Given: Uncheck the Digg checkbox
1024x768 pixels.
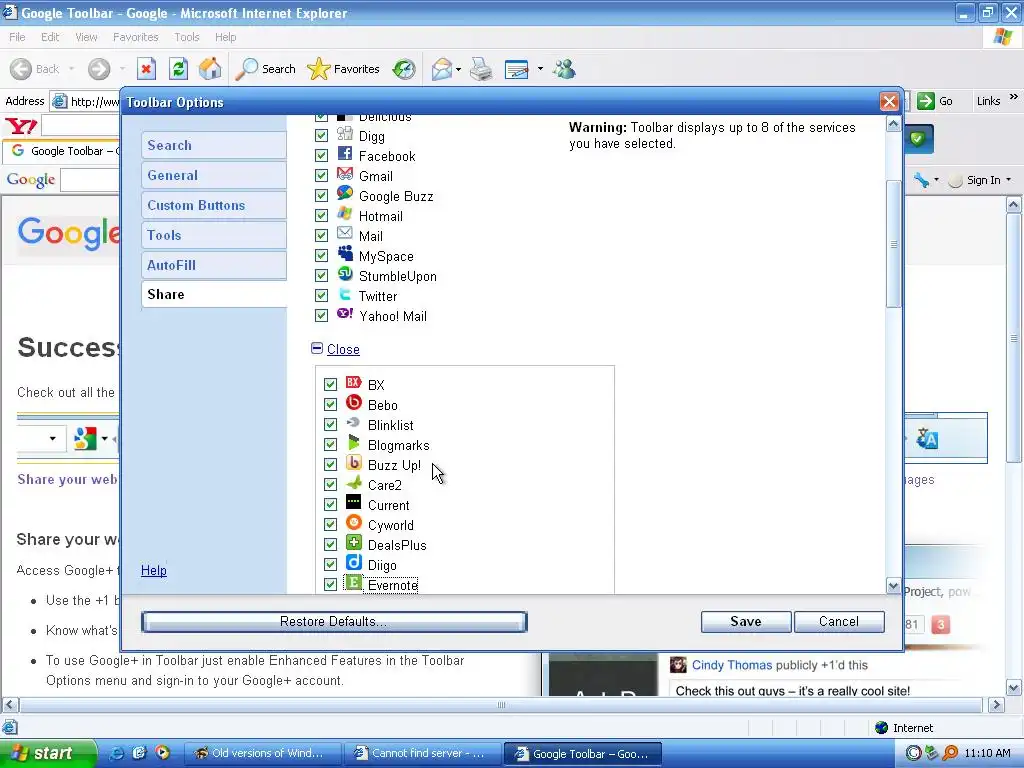Looking at the screenshot, I should (x=321, y=136).
